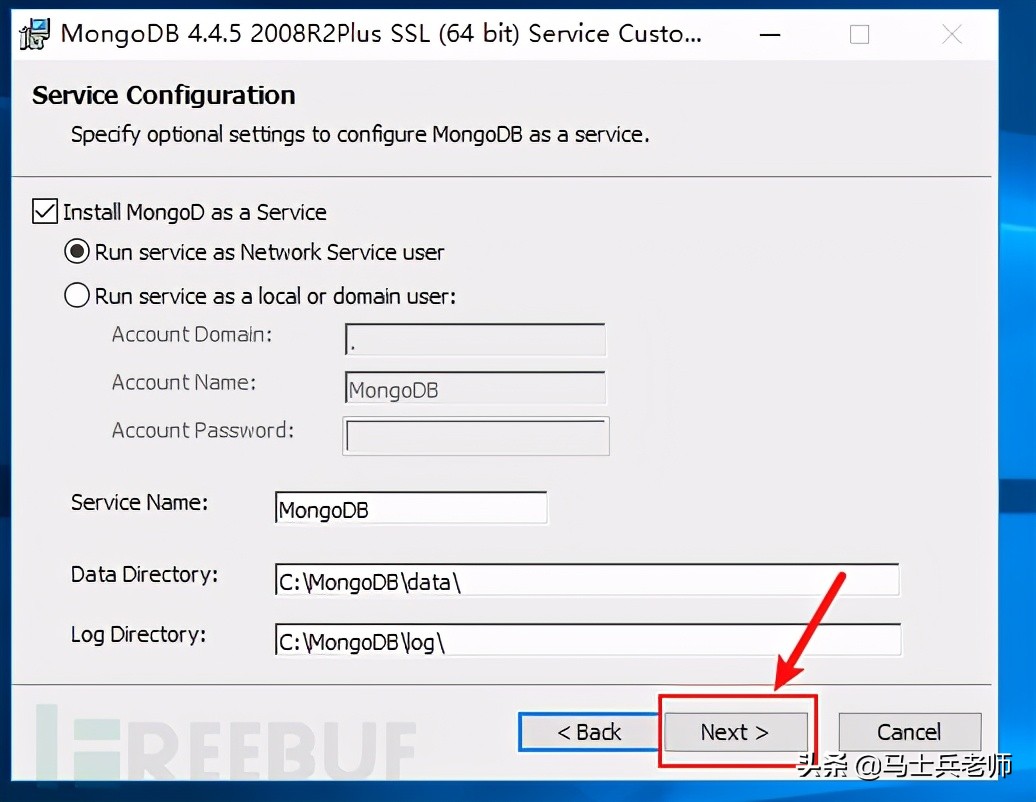The image size is (1036, 802).
Task: Click the Data Directory path field
Action: 587,580
